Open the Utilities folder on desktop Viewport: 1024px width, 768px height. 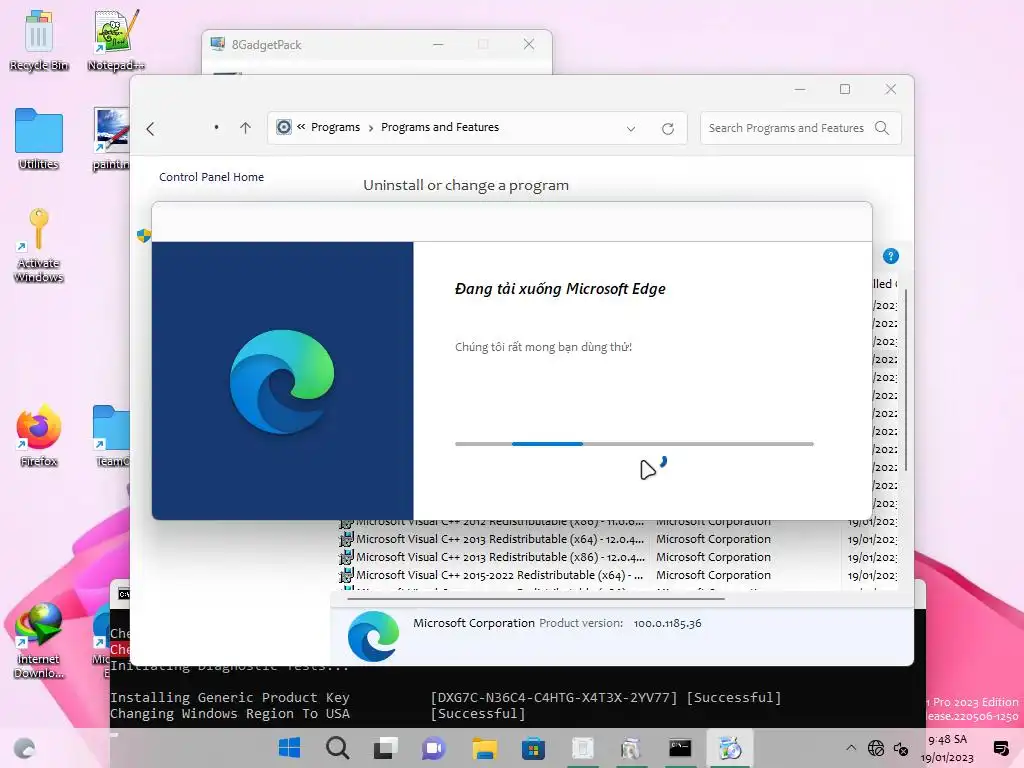coord(39,139)
